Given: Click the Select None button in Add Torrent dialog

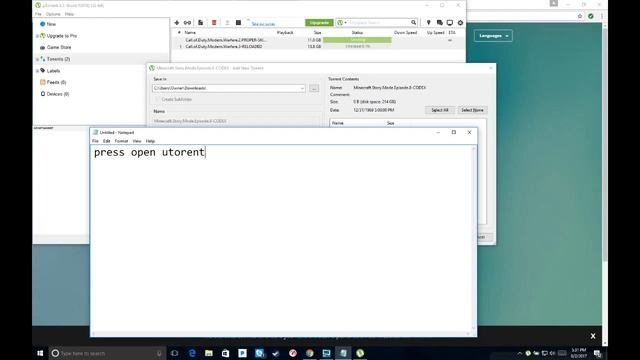Looking at the screenshot, I should coord(472,110).
